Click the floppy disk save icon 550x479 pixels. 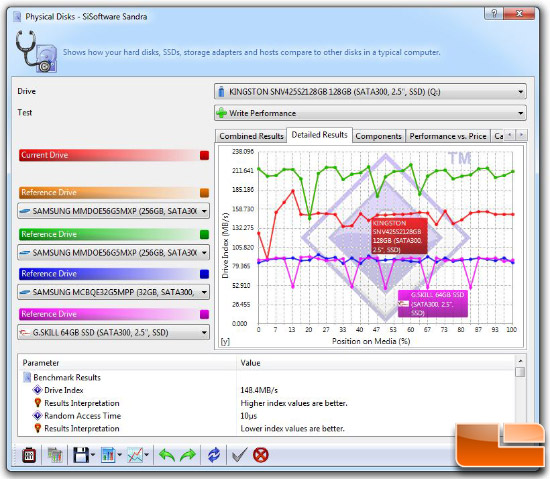81,455
